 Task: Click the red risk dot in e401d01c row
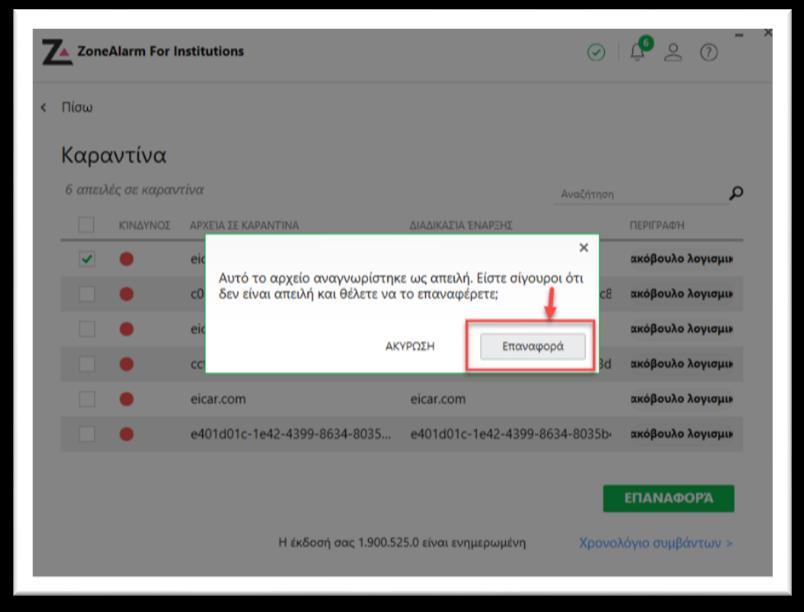(127, 434)
